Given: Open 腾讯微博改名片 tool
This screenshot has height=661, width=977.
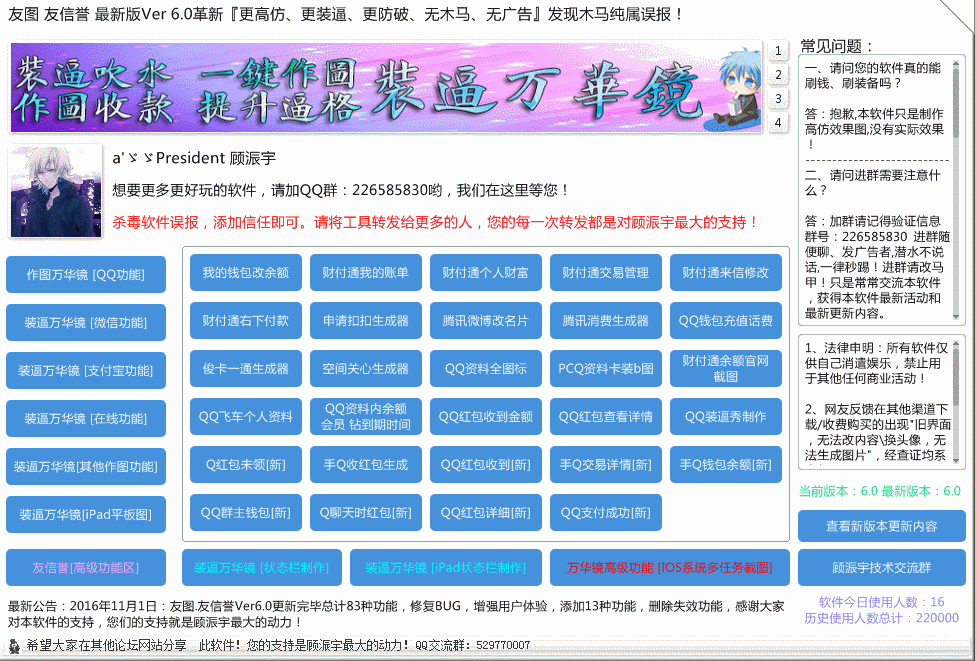Looking at the screenshot, I should click(485, 320).
